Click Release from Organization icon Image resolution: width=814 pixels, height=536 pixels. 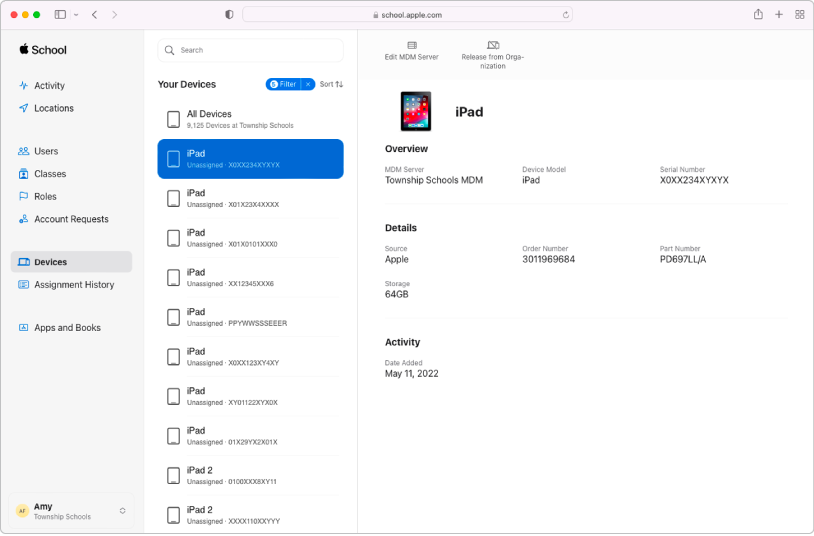coord(492,46)
